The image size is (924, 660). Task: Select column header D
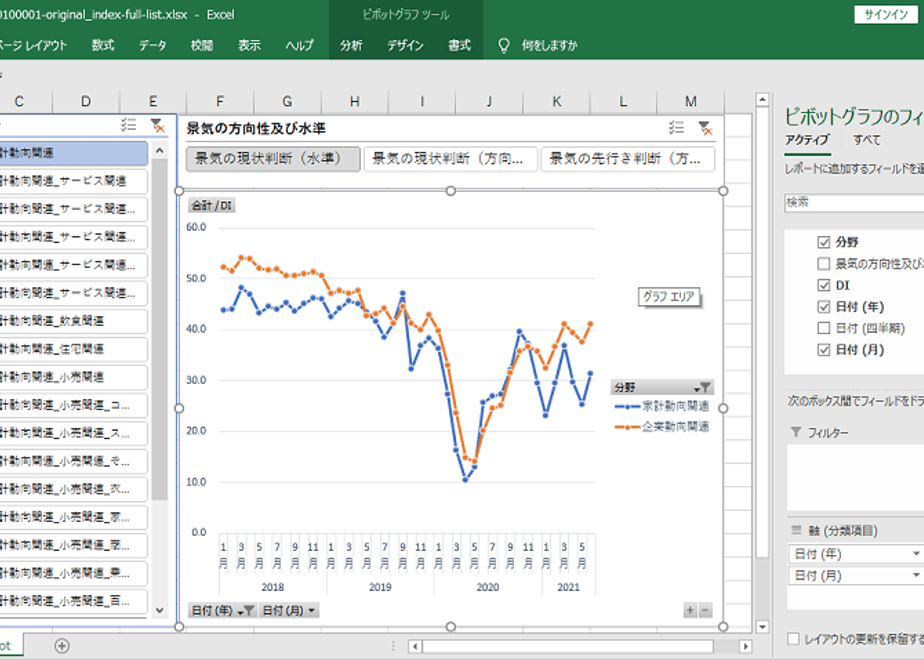86,101
